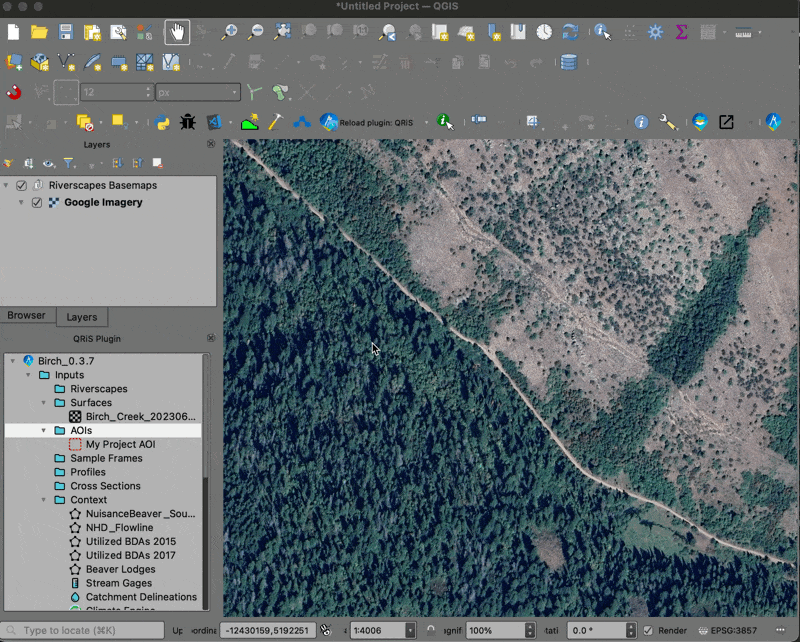The width and height of the screenshot is (800, 642).
Task: Activate the Zoom Out magnifier
Action: (x=255, y=32)
